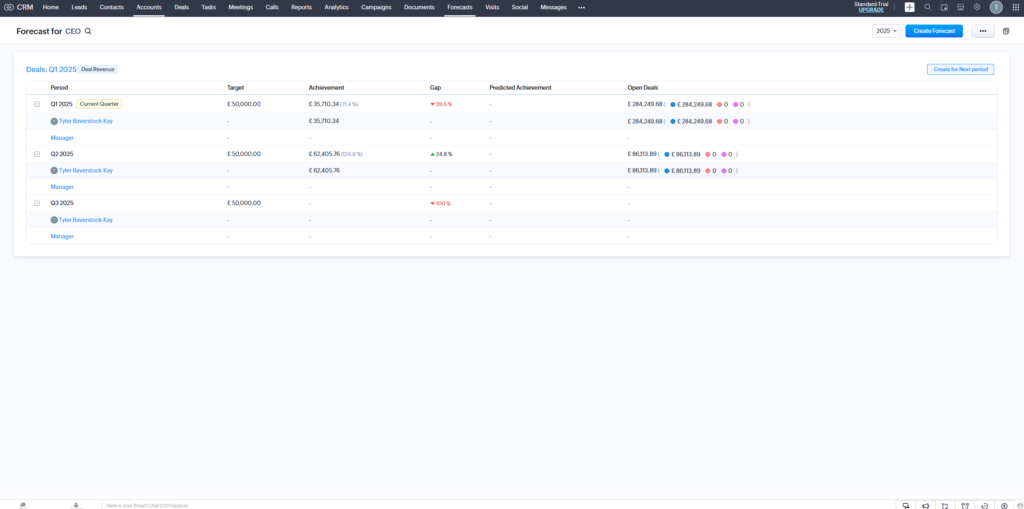Go to Calls module
Viewport: 1024px width, 509px height.
pyautogui.click(x=272, y=7)
